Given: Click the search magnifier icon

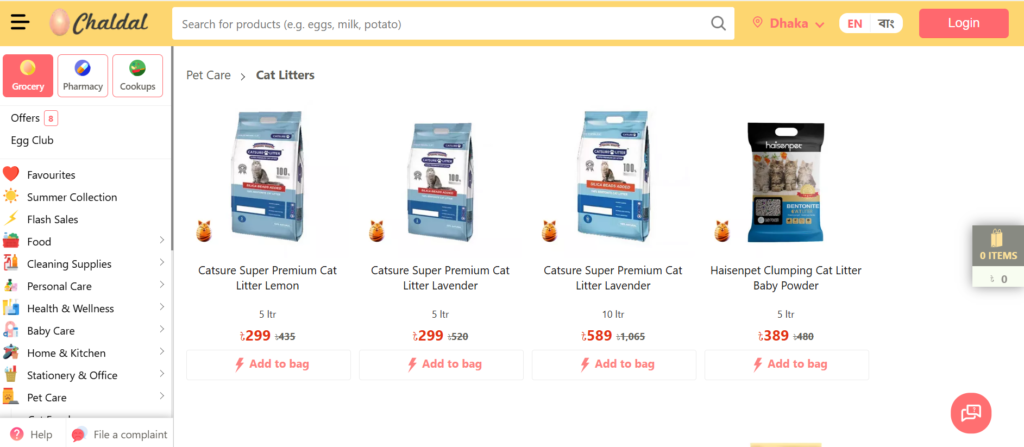Looking at the screenshot, I should click(x=718, y=24).
